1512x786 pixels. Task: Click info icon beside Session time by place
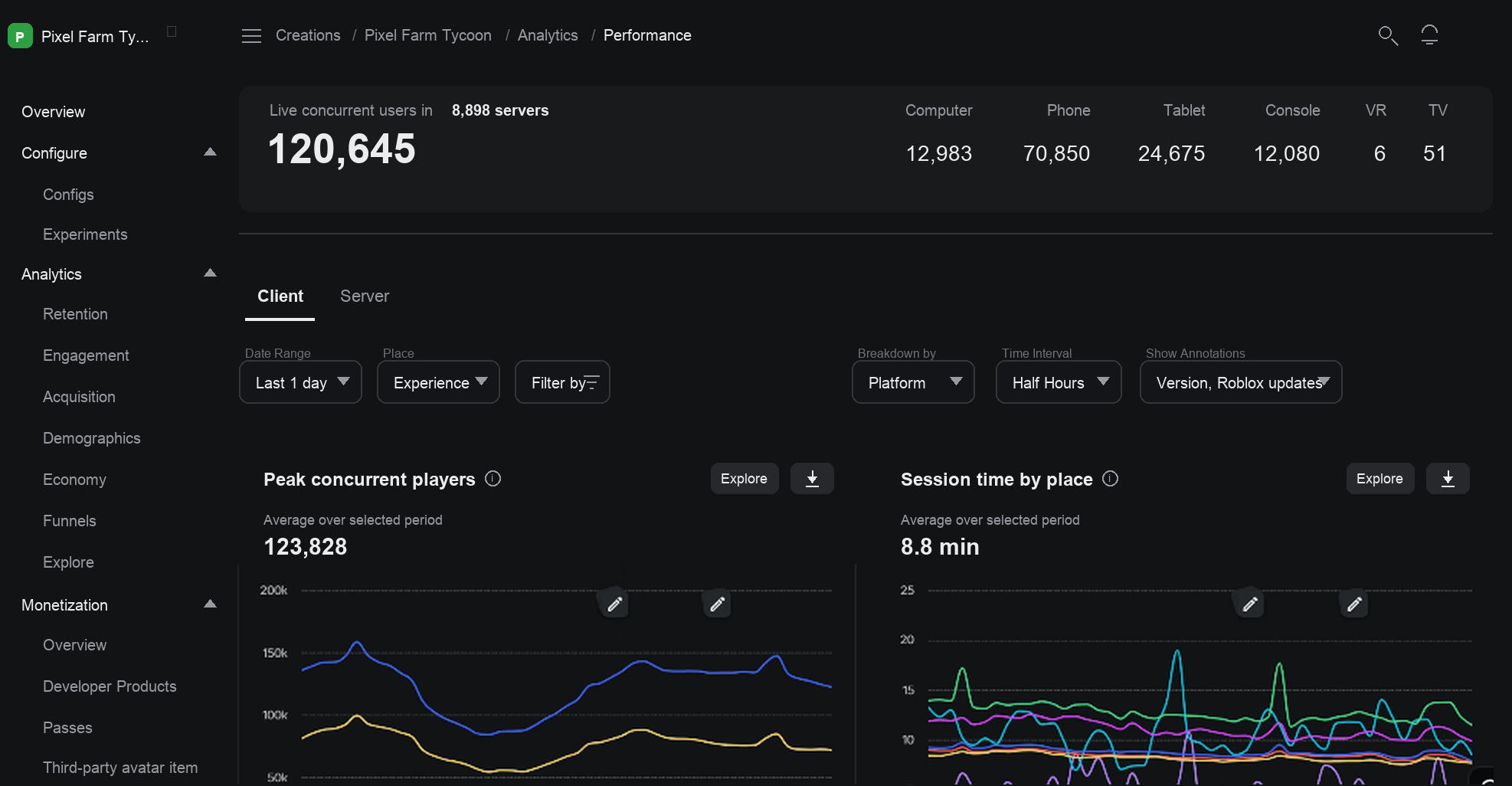pyautogui.click(x=1111, y=479)
